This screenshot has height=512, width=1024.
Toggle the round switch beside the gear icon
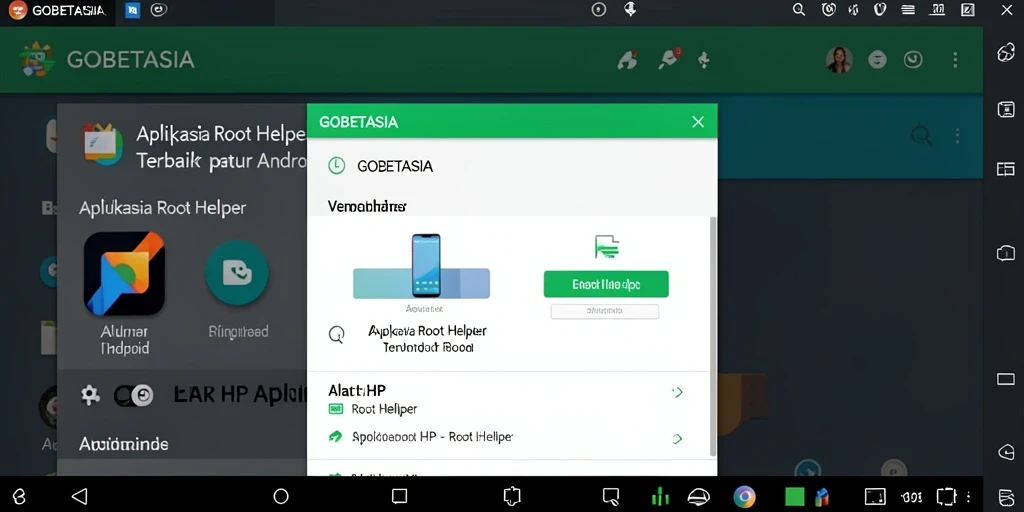[x=134, y=395]
